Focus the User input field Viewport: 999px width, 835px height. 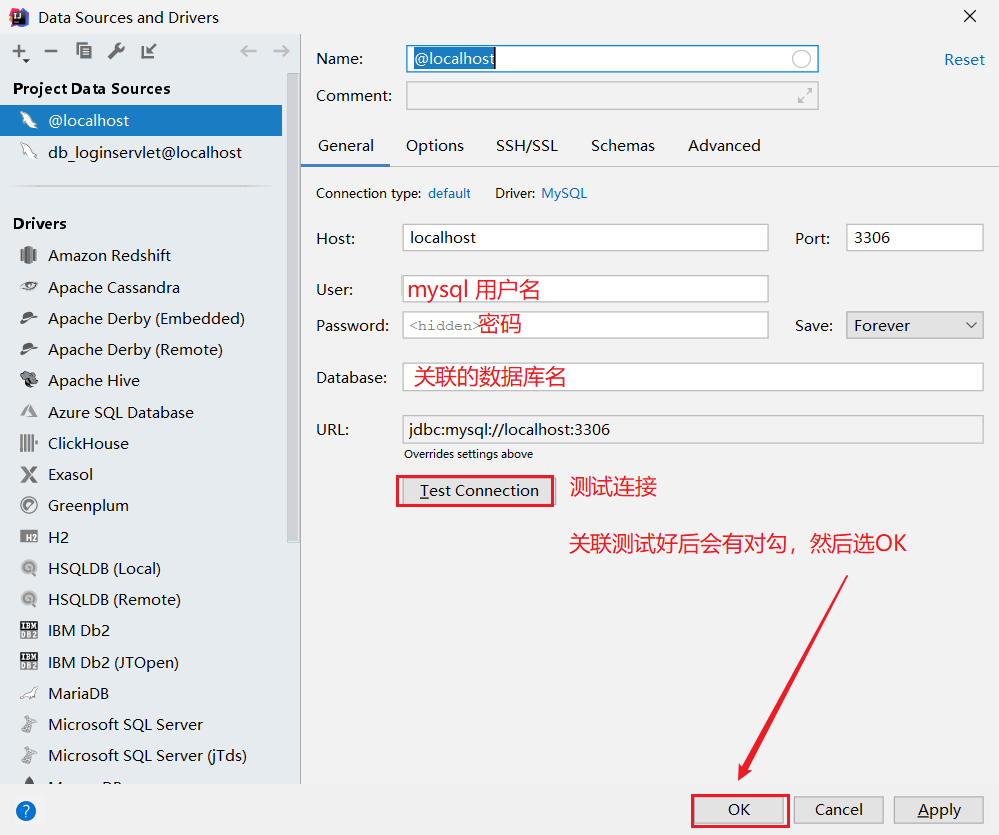(585, 289)
